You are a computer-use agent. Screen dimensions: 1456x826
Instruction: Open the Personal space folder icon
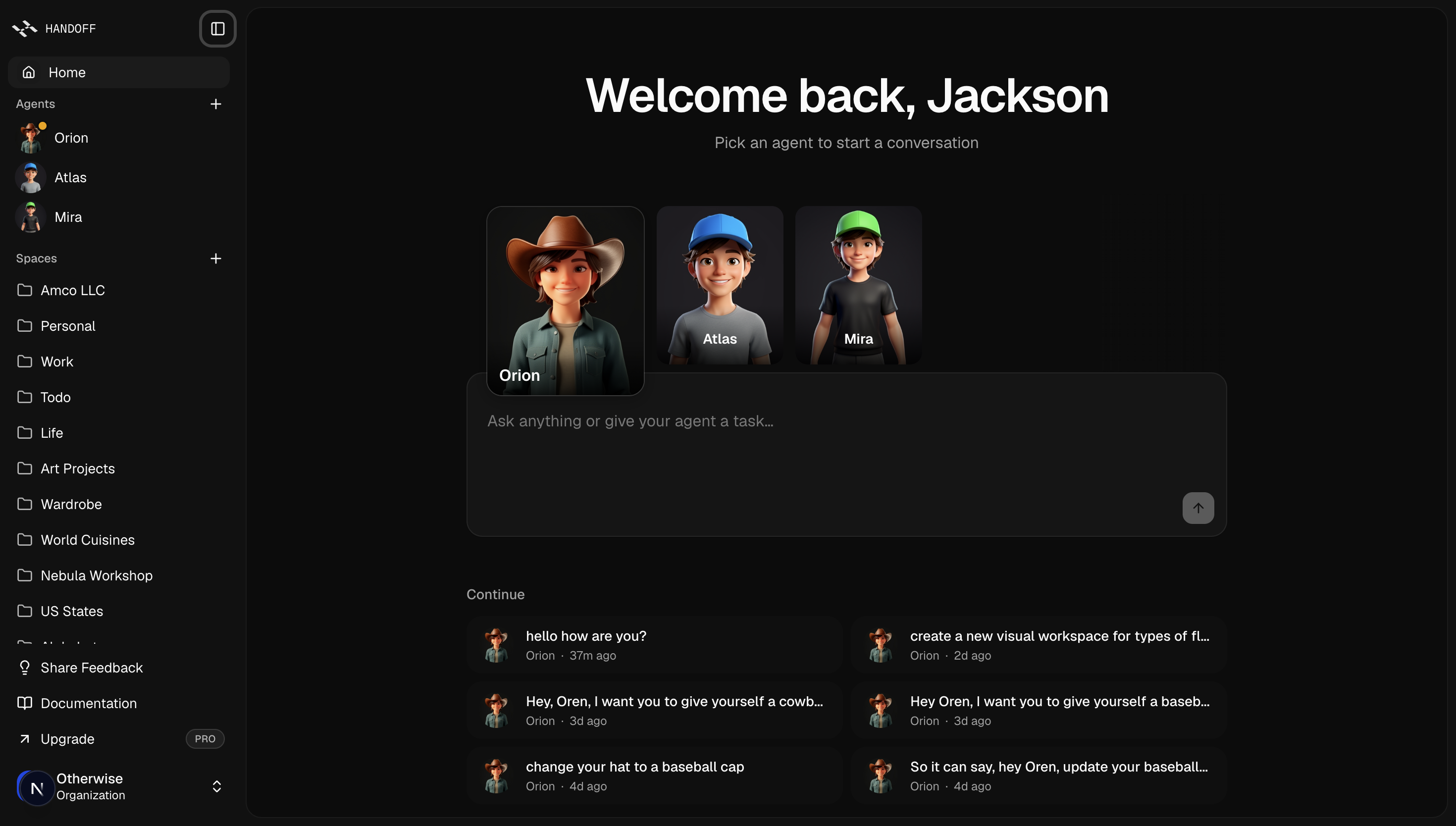click(x=24, y=326)
